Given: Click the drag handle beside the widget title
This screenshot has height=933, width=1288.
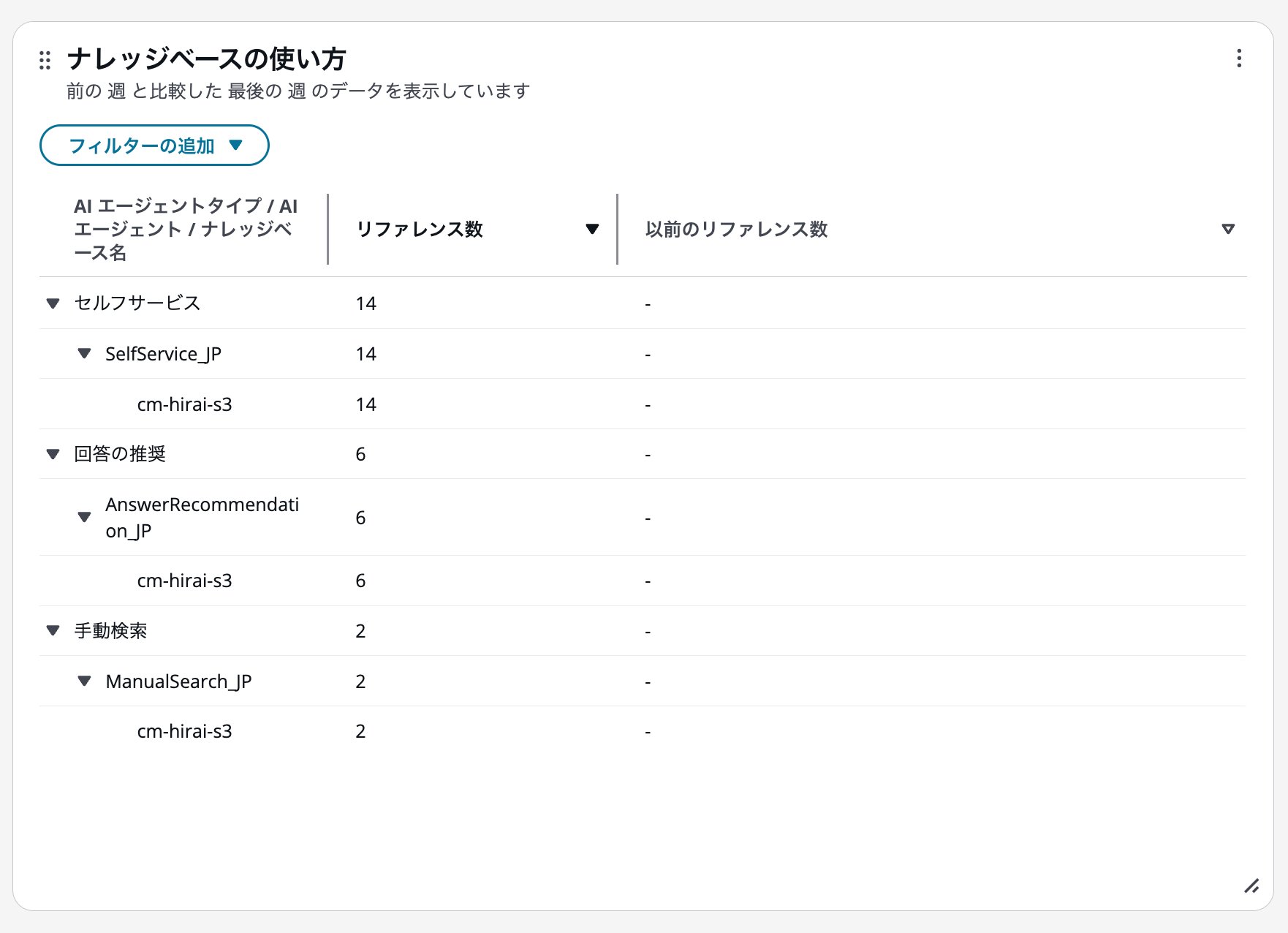Looking at the screenshot, I should click(x=45, y=59).
